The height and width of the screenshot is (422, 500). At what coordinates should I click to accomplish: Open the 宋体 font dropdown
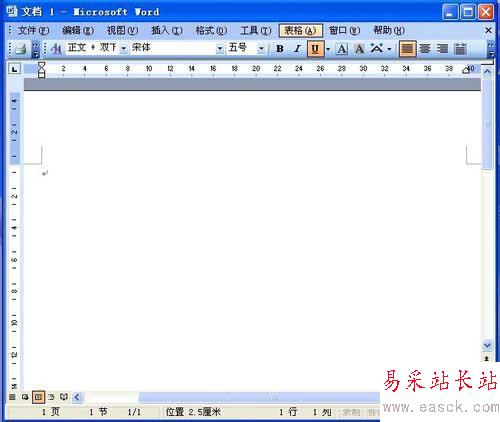tap(220, 49)
